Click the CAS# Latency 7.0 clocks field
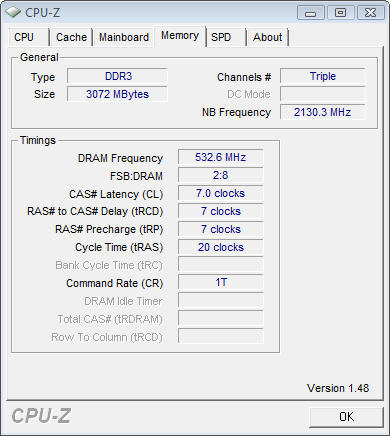Screen dimensions: 390x436 [220, 193]
